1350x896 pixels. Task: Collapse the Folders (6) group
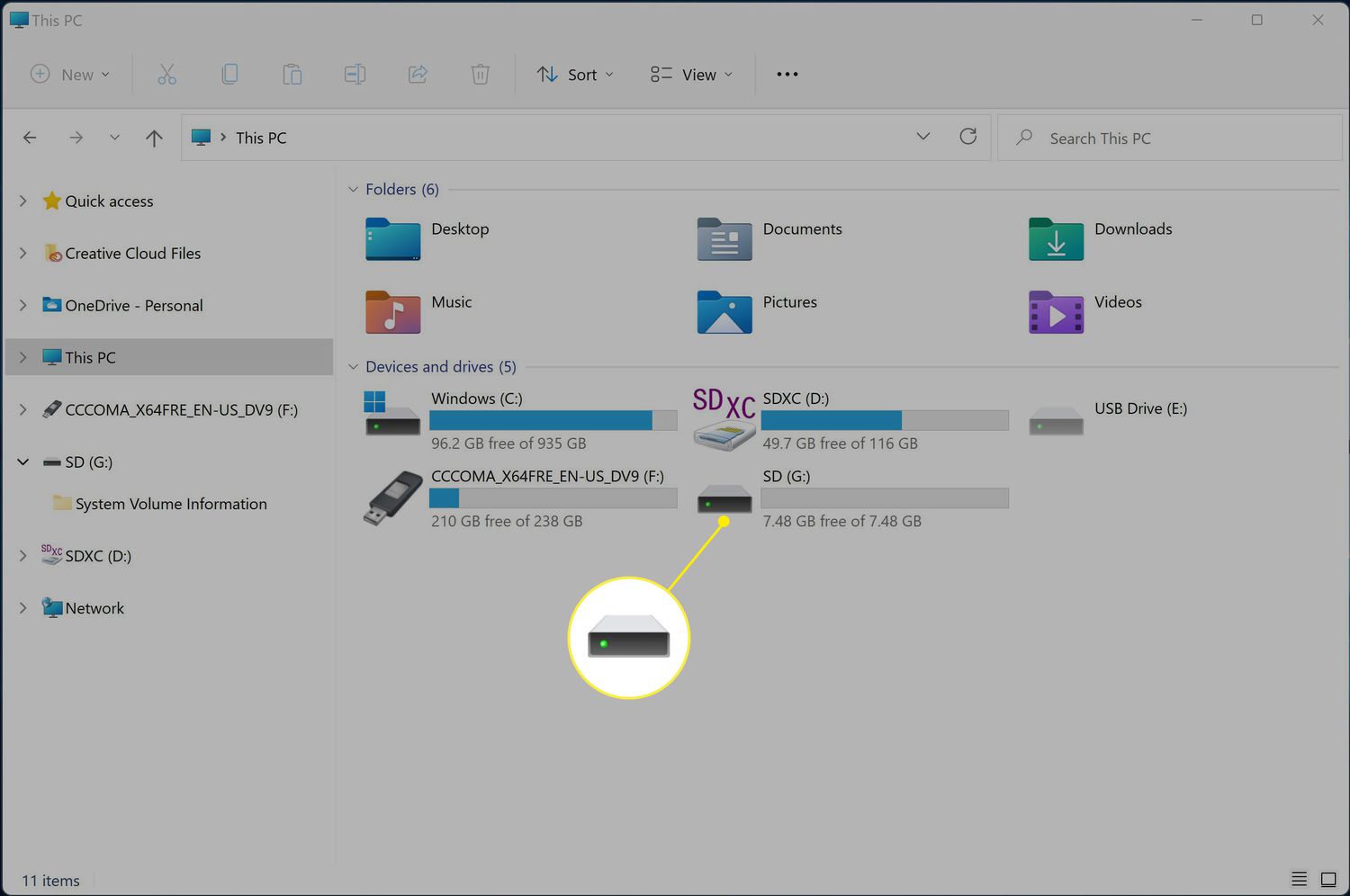pos(353,189)
